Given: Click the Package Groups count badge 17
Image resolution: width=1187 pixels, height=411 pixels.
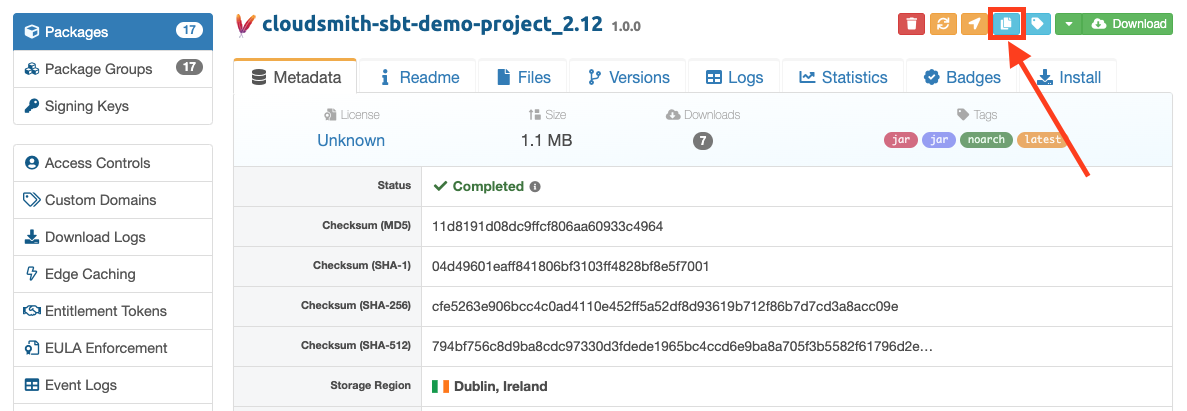Looking at the screenshot, I should click(189, 67).
